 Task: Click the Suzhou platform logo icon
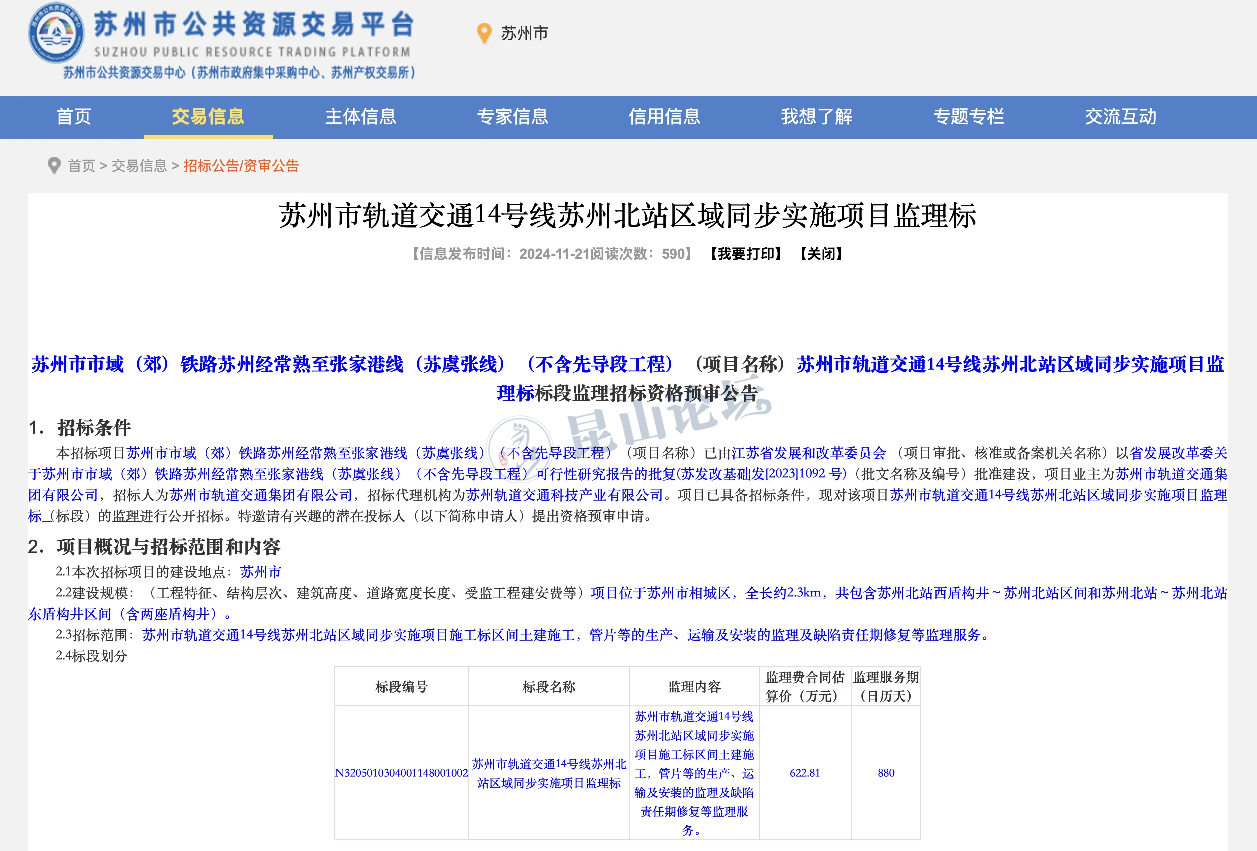point(56,34)
